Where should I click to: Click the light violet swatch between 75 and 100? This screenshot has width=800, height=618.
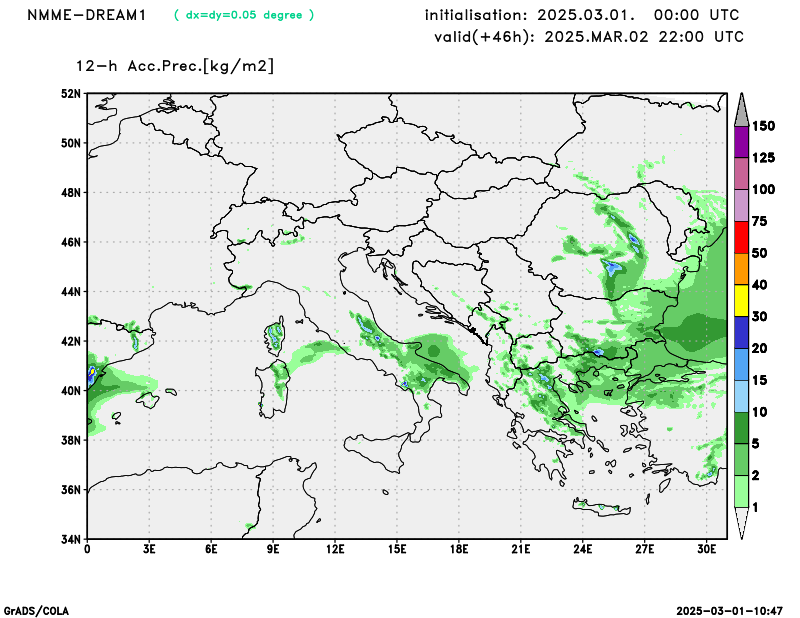tap(741, 205)
